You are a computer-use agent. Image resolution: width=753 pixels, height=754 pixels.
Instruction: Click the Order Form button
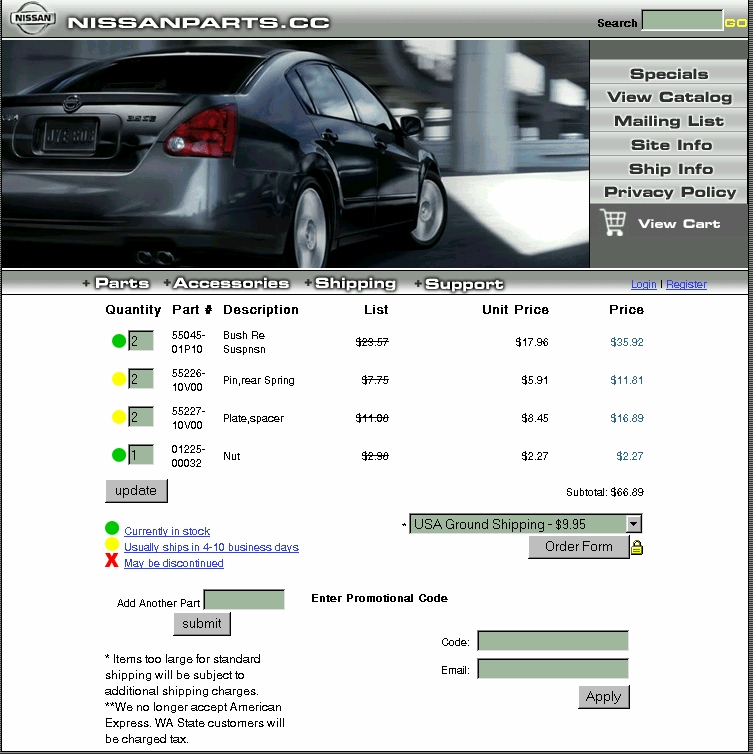pos(578,547)
